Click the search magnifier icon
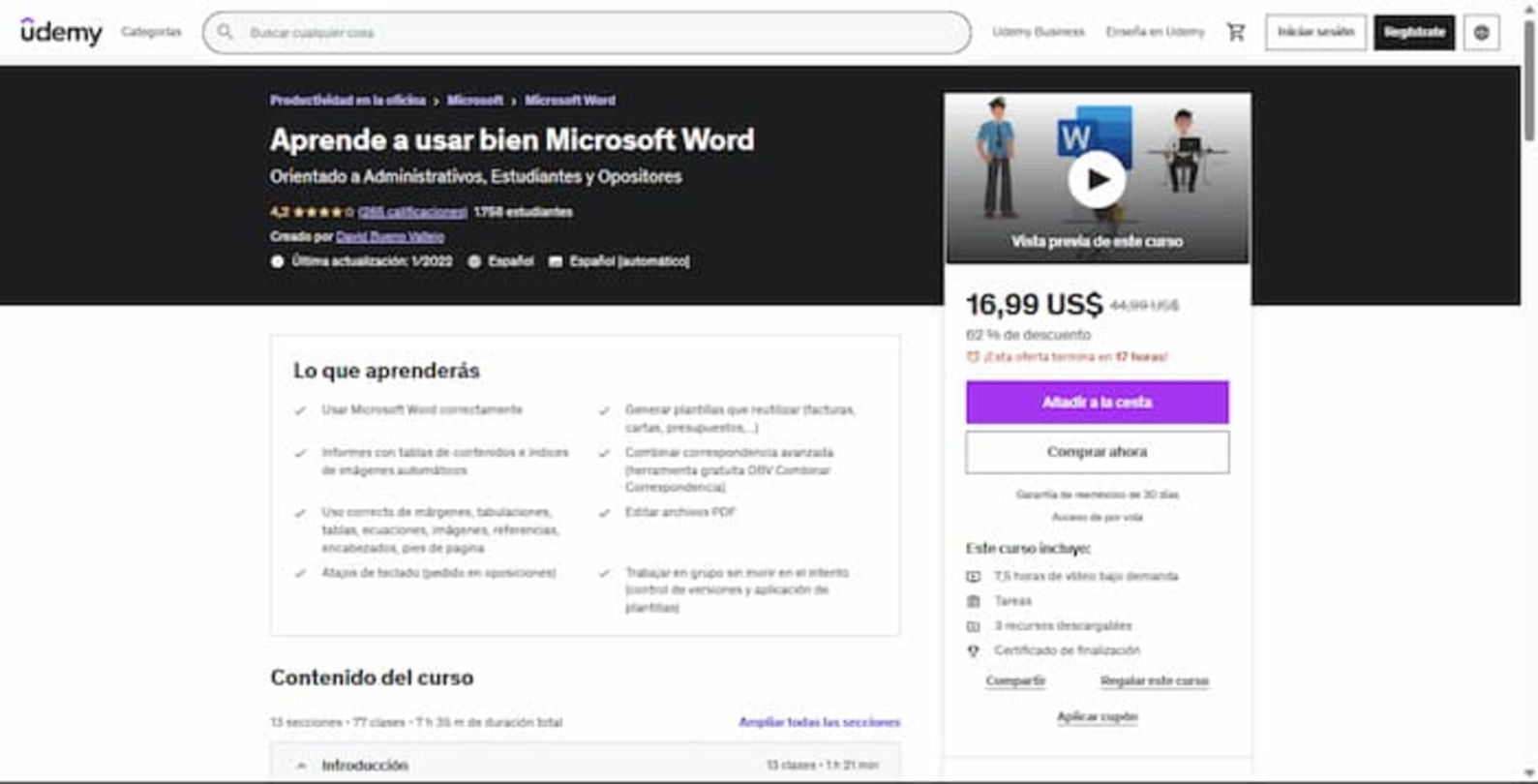Screen dimensions: 1538x784 [x=225, y=32]
